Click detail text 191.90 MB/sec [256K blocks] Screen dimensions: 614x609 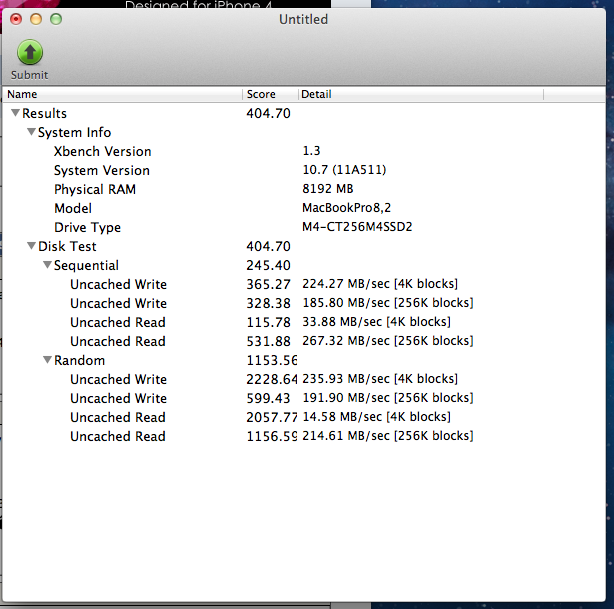388,398
